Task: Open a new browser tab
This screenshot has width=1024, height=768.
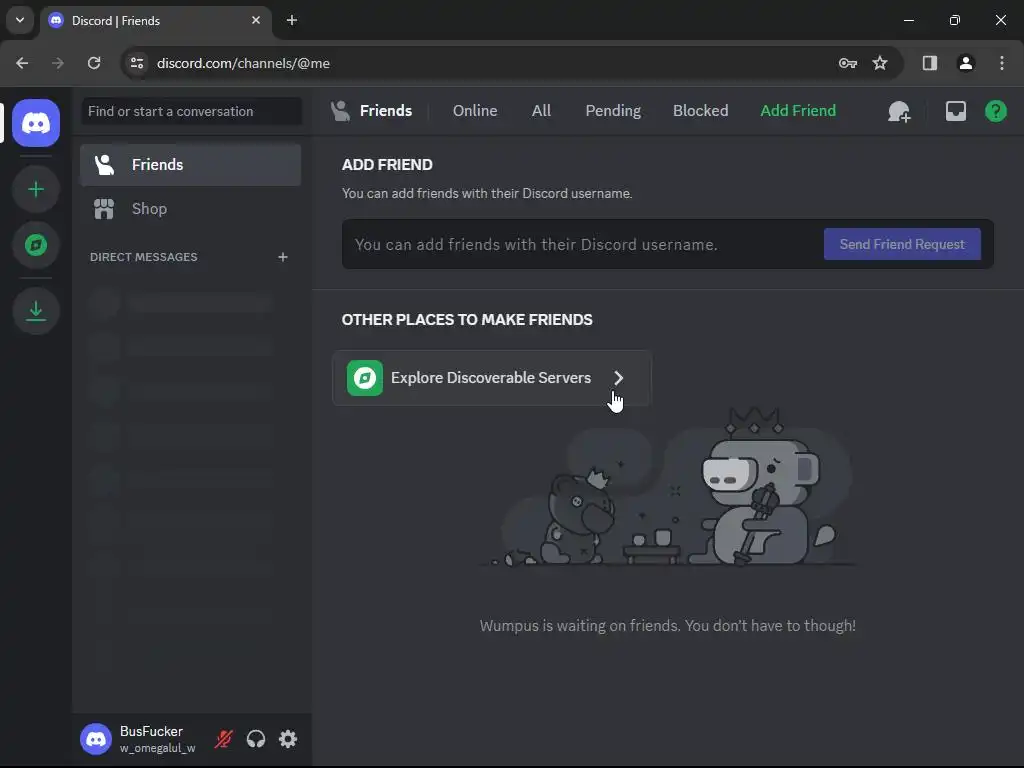Action: click(x=292, y=20)
